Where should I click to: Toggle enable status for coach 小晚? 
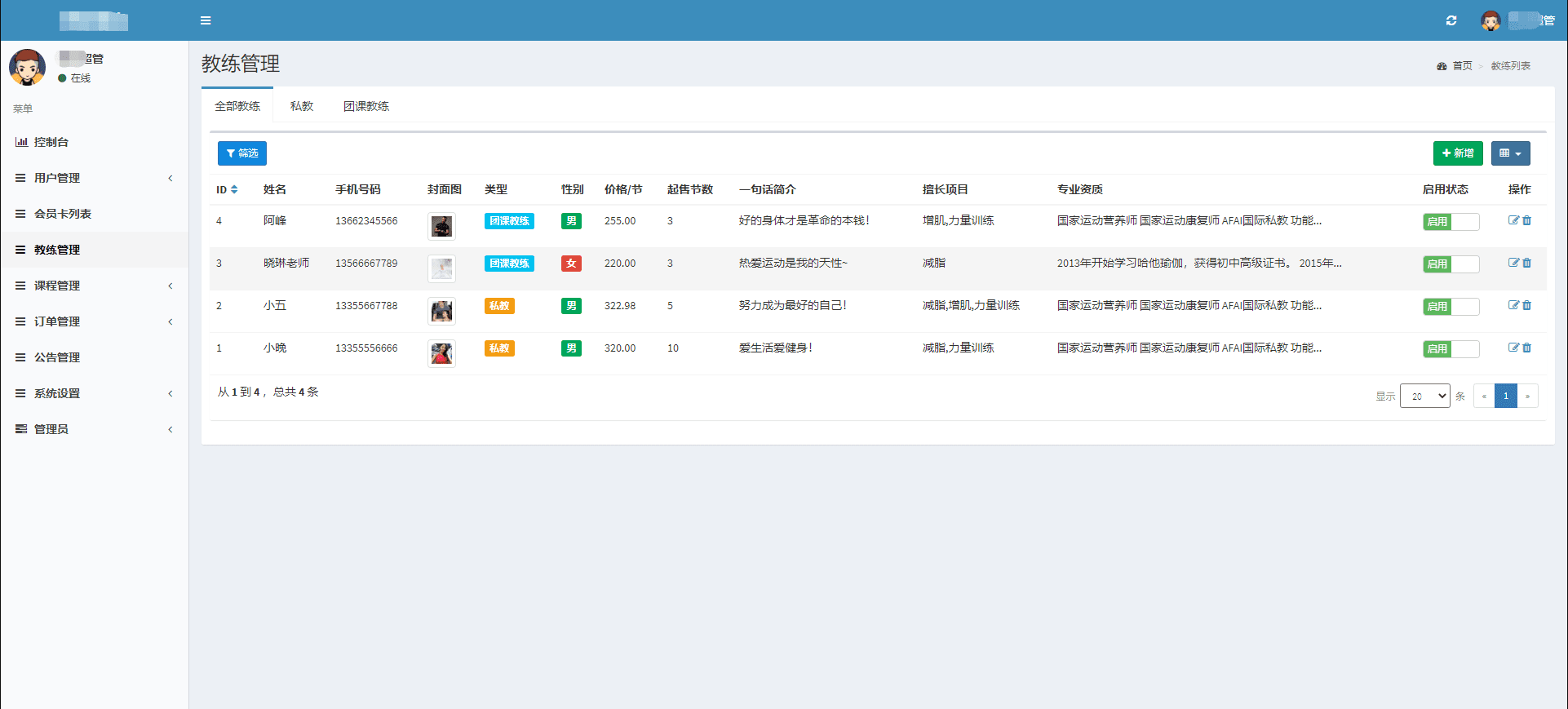coord(1451,349)
